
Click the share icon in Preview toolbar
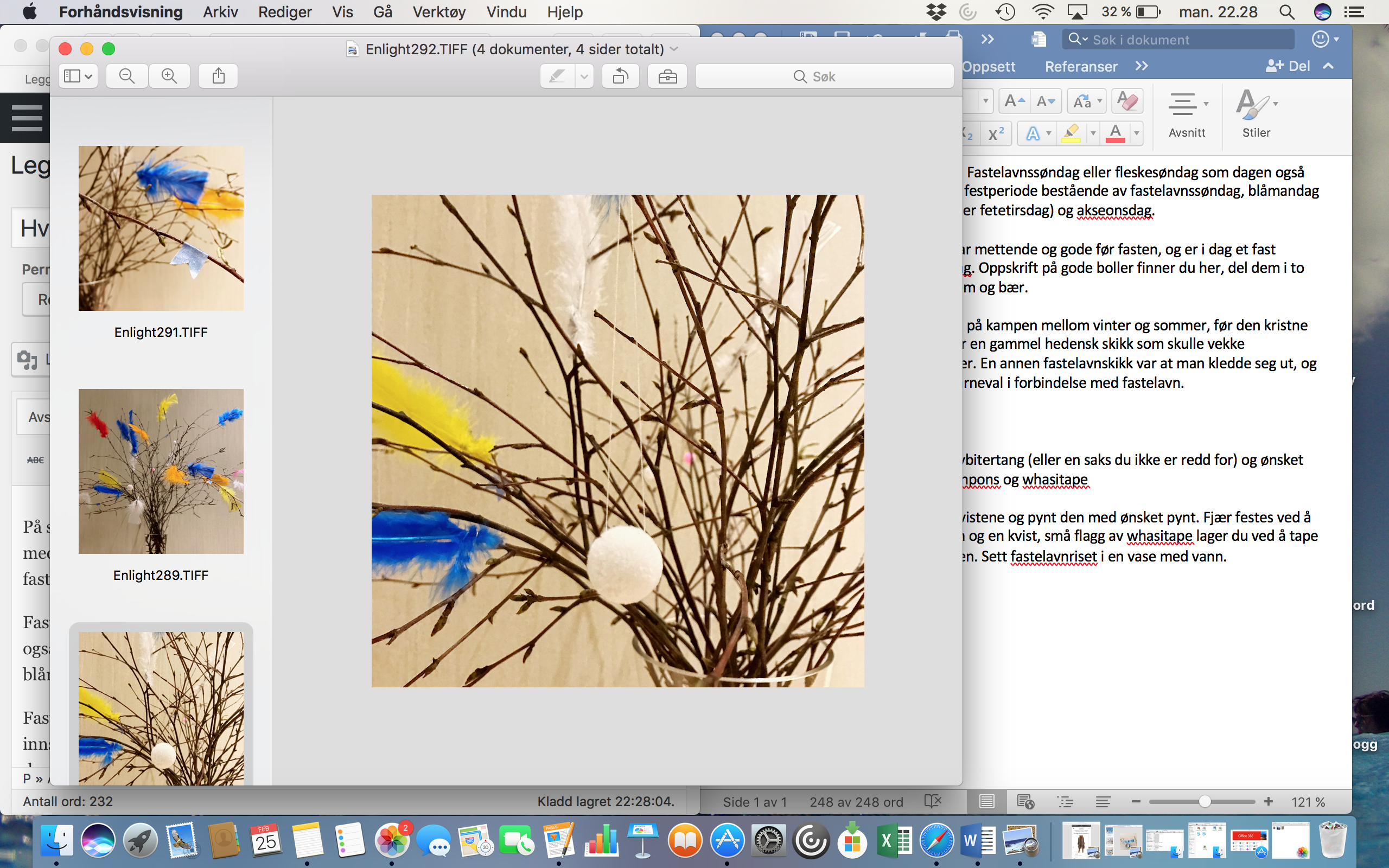pyautogui.click(x=218, y=76)
